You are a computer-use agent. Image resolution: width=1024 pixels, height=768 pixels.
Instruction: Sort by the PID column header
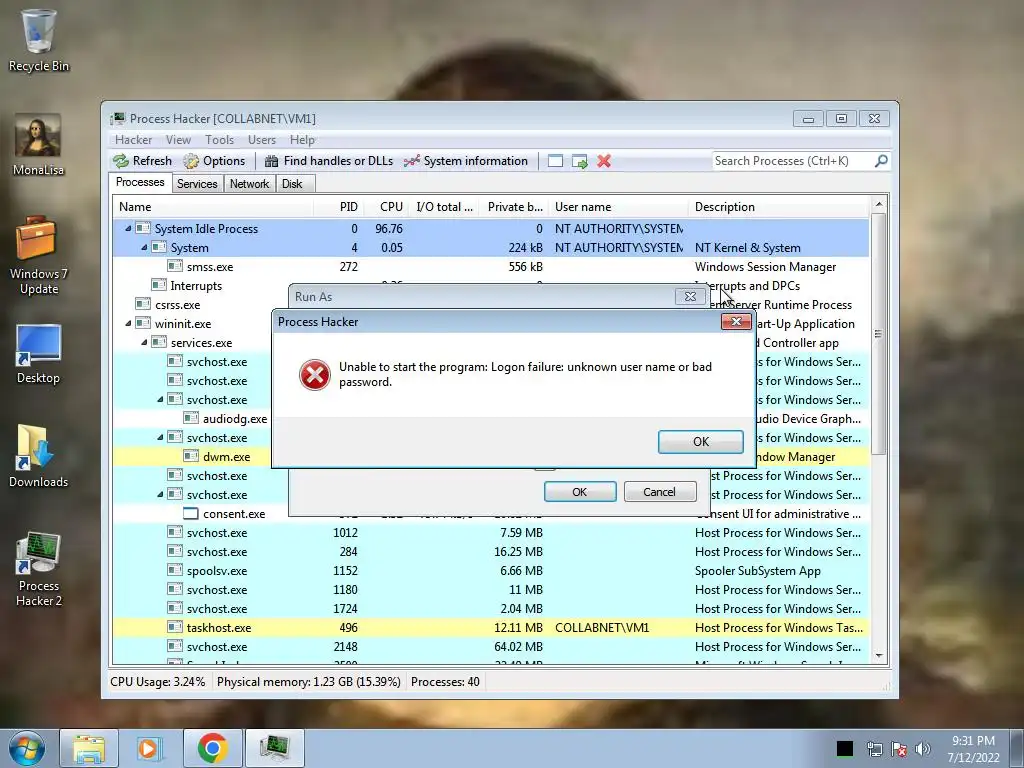(338, 207)
